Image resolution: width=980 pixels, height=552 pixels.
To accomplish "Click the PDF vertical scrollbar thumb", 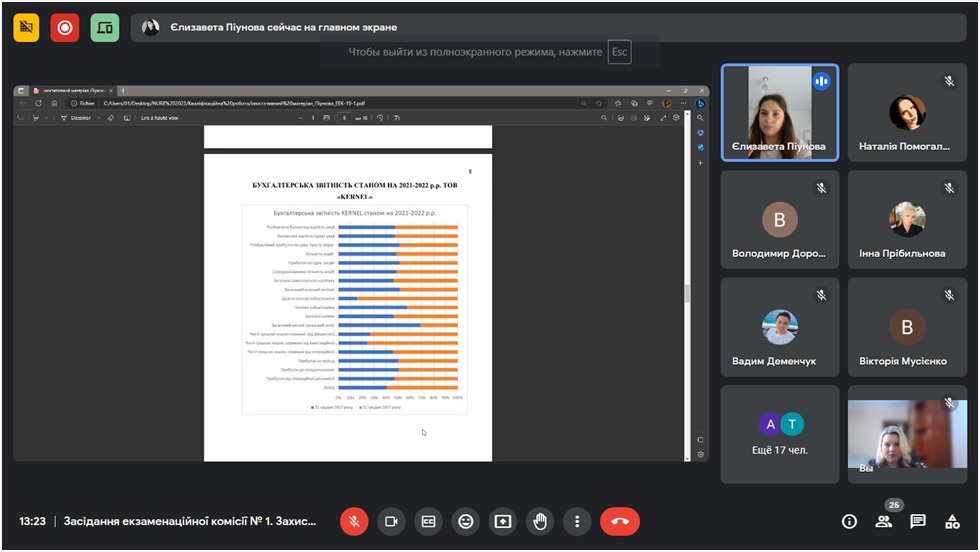I will [x=688, y=293].
